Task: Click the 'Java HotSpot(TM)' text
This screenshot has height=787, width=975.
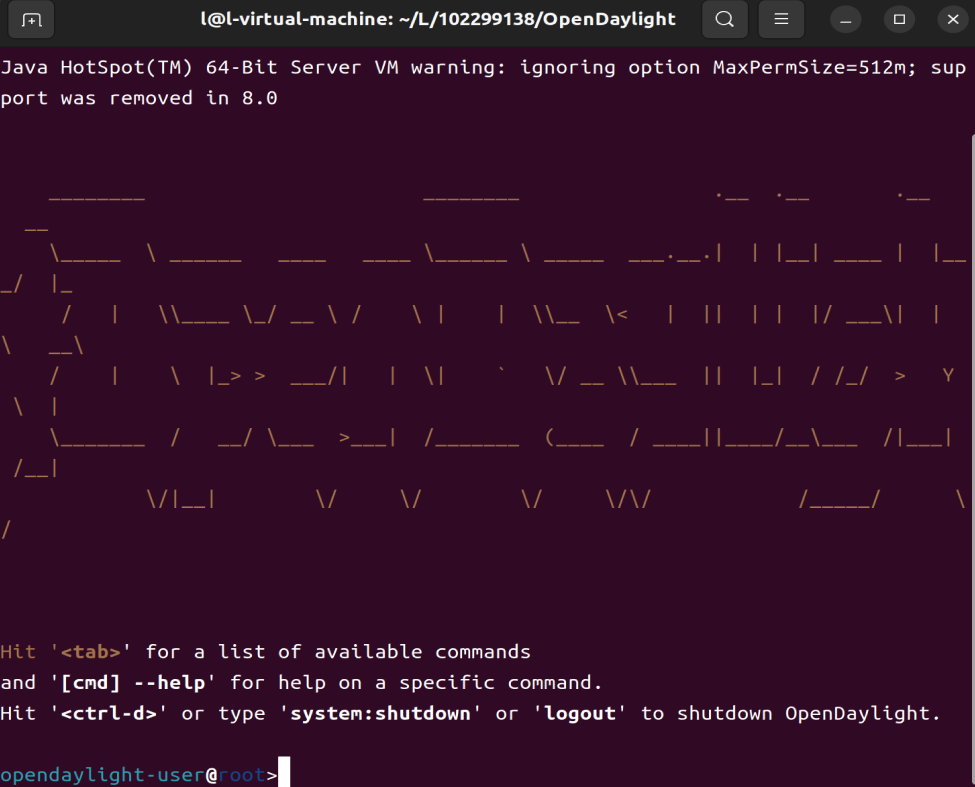Action: point(96,67)
